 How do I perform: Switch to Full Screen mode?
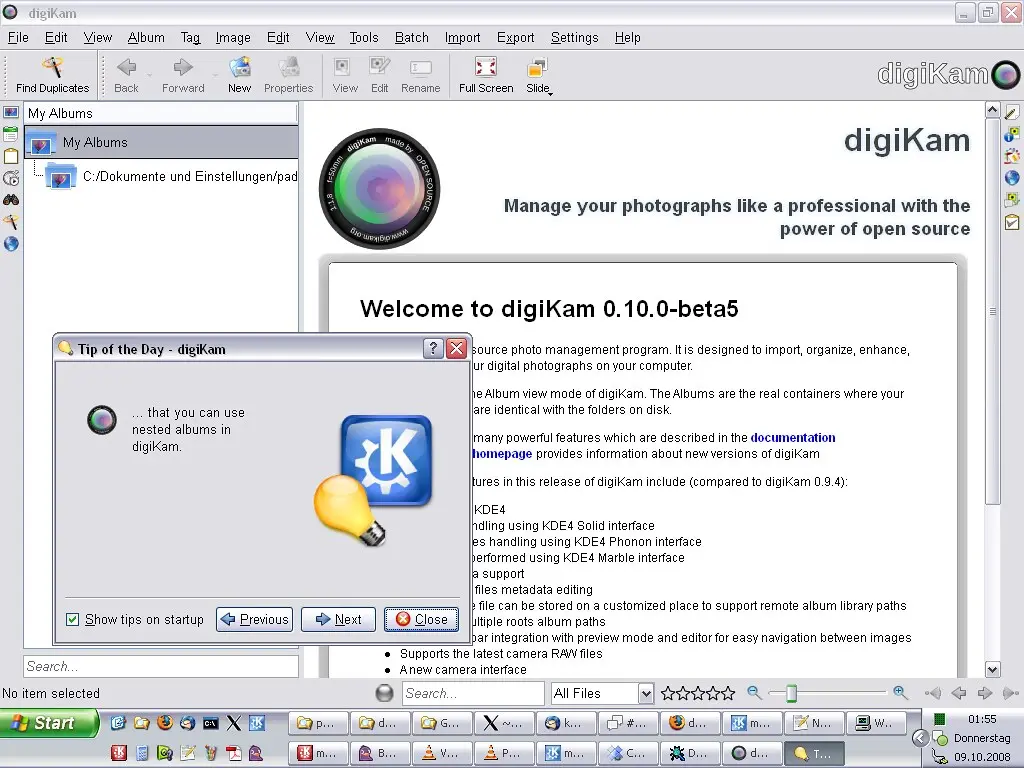486,74
